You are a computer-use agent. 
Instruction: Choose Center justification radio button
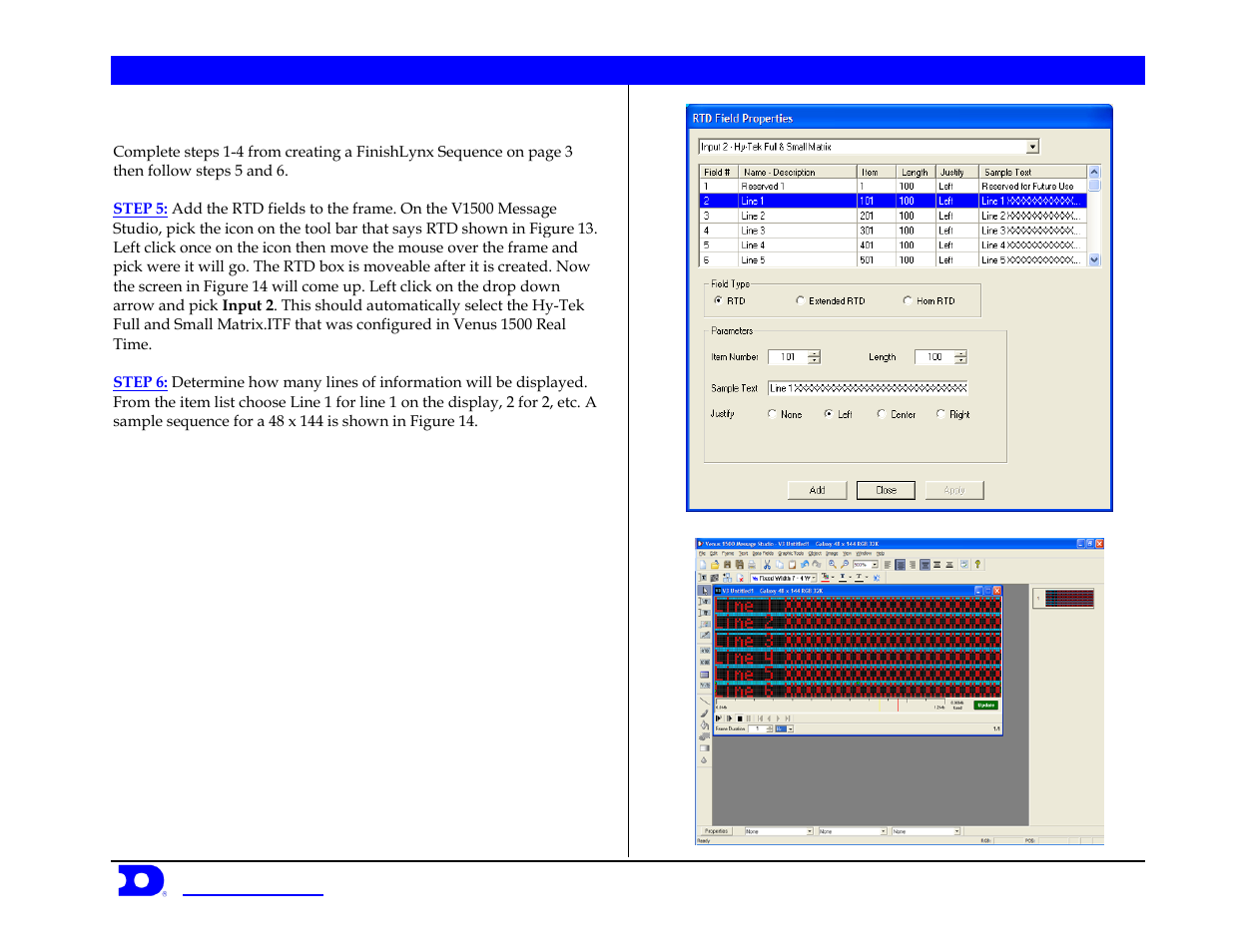pyautogui.click(x=882, y=414)
